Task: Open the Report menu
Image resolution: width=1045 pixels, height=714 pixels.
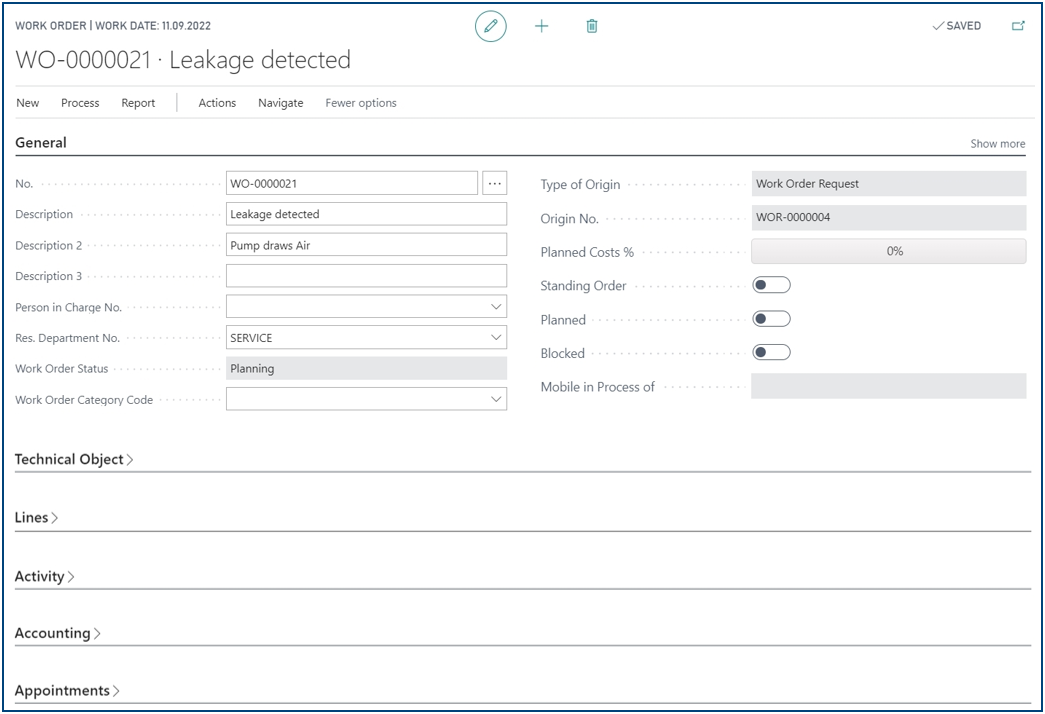Action: pyautogui.click(x=138, y=103)
